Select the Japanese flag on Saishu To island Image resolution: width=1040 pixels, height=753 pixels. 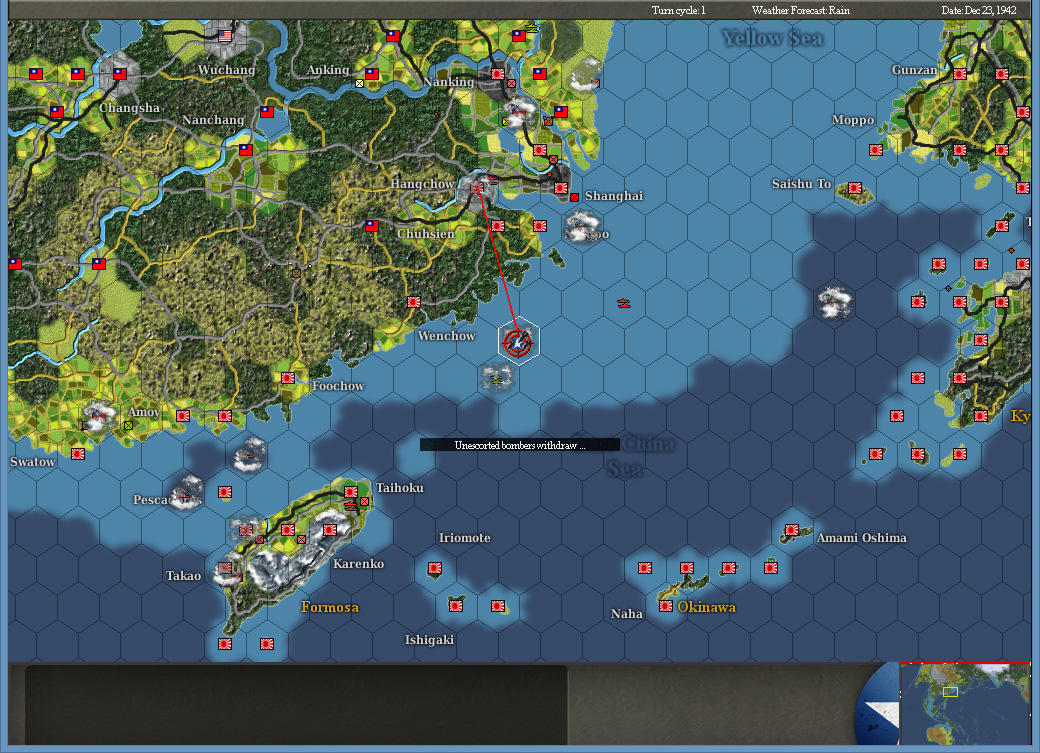point(855,188)
